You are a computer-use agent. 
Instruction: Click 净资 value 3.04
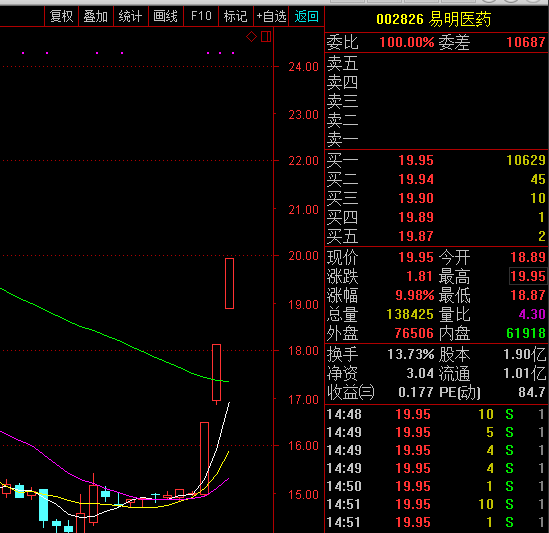[420, 373]
